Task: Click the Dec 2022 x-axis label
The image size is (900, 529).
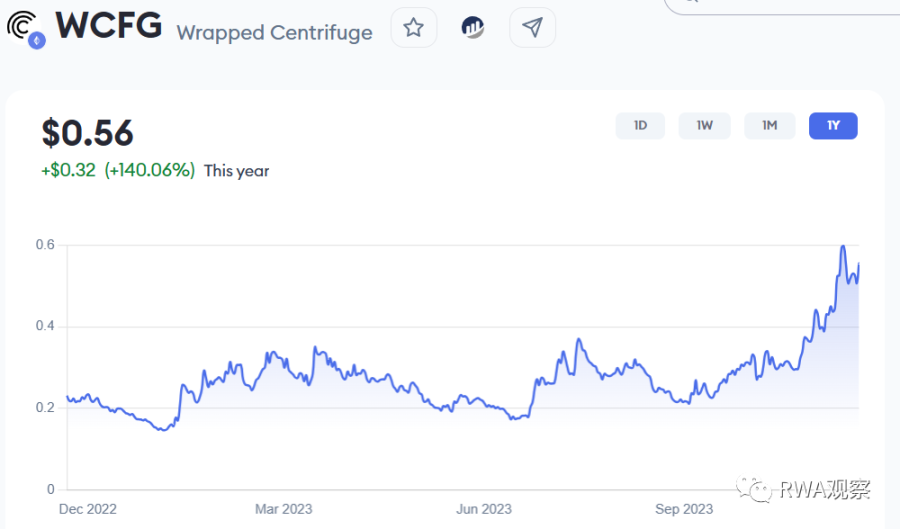Action: (x=88, y=509)
